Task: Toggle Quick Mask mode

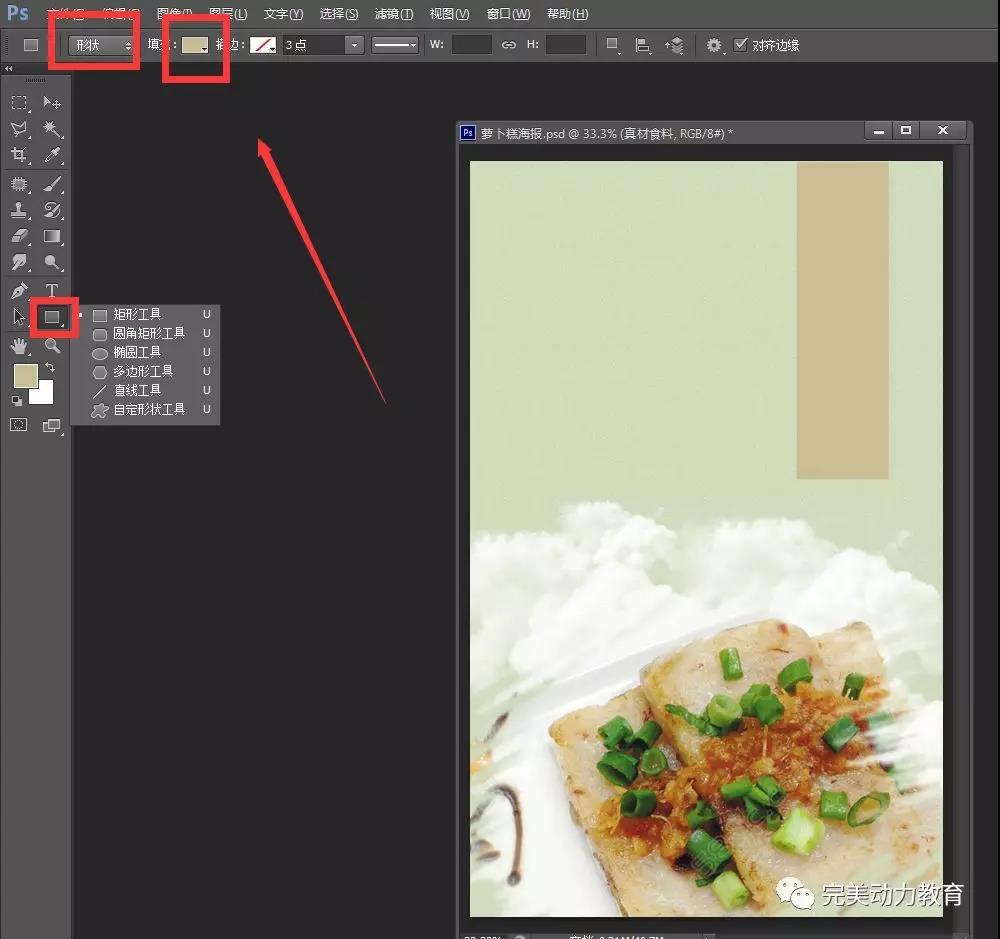Action: point(19,425)
